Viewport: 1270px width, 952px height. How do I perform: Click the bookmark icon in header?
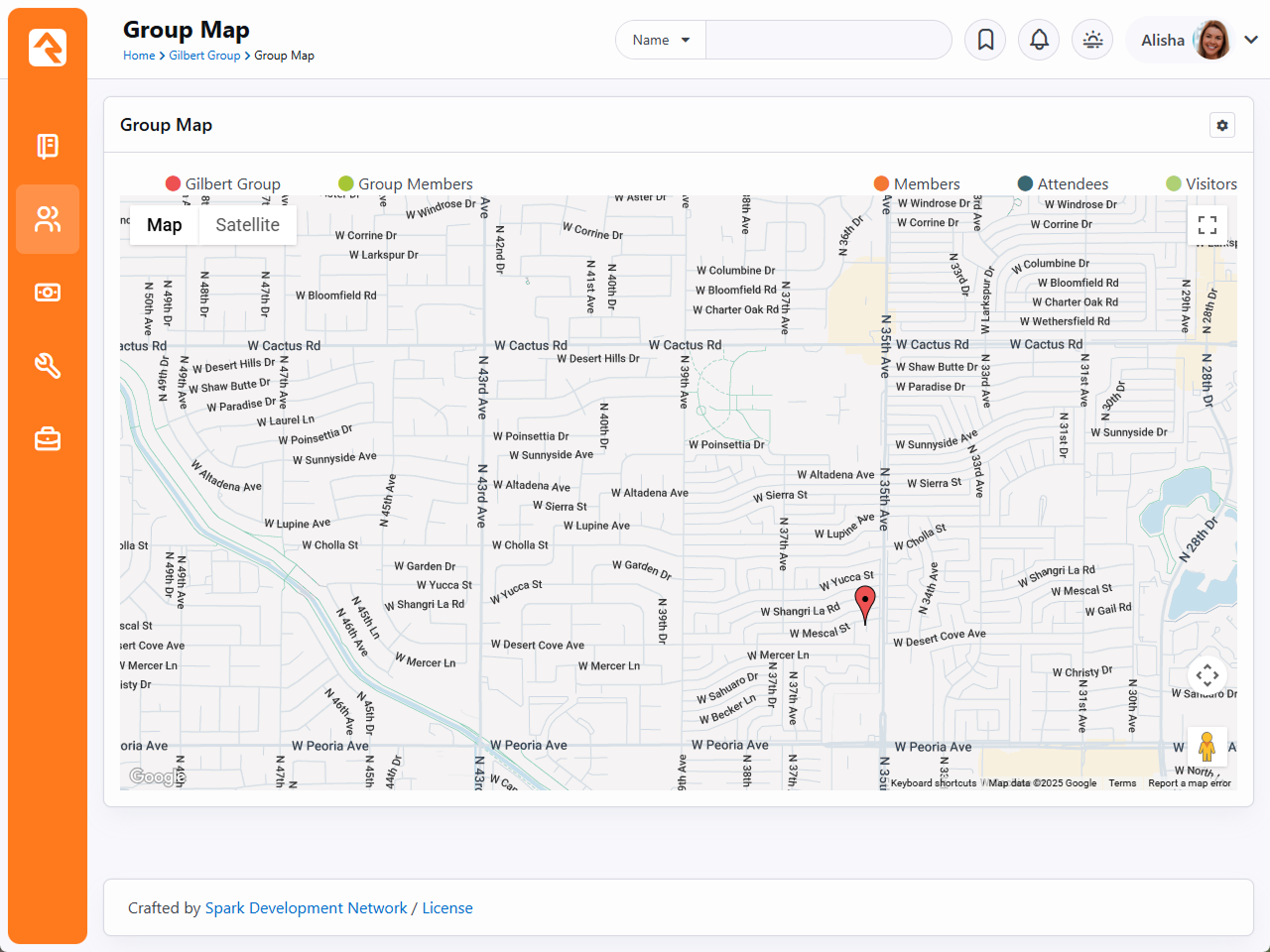(x=985, y=40)
